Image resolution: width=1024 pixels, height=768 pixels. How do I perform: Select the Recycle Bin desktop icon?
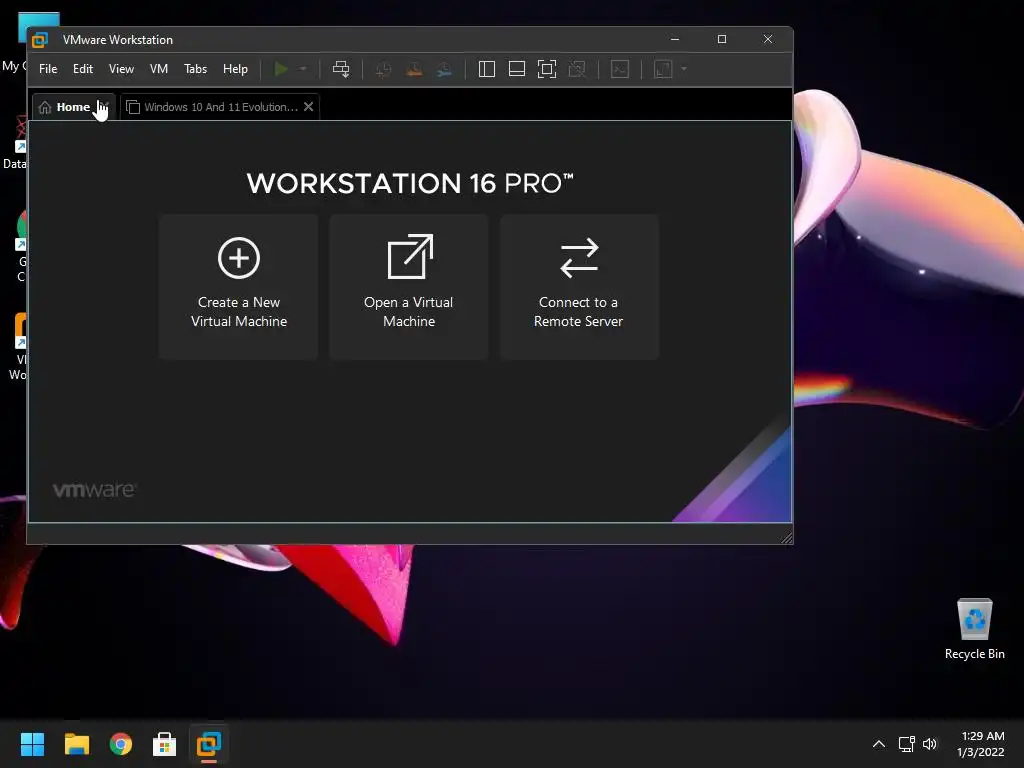(x=974, y=629)
